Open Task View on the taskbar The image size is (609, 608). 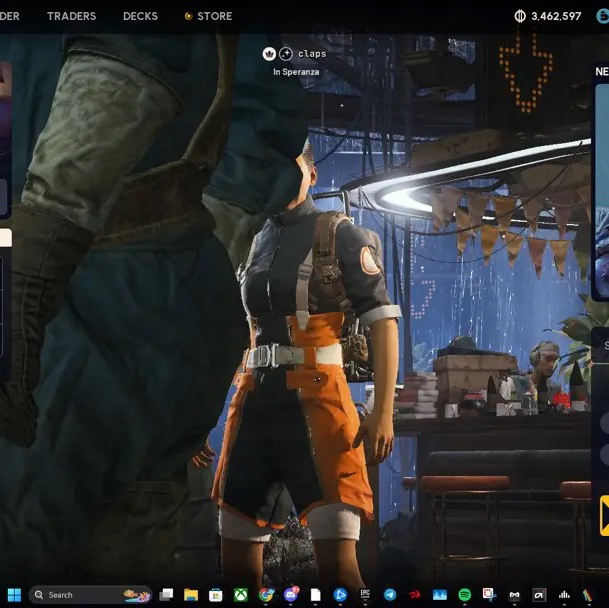166,594
